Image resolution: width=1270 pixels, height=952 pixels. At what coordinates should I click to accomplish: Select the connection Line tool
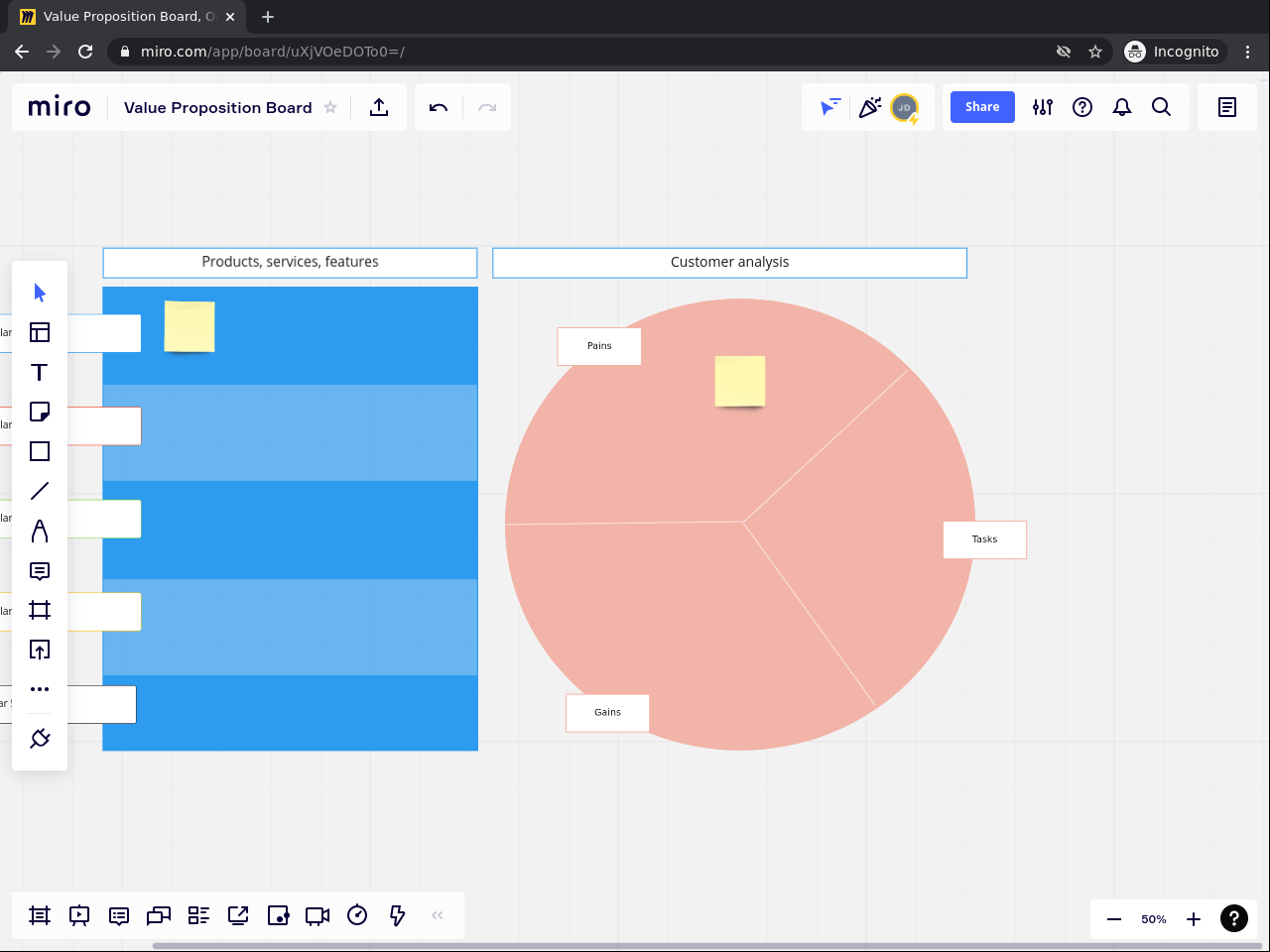coord(40,491)
